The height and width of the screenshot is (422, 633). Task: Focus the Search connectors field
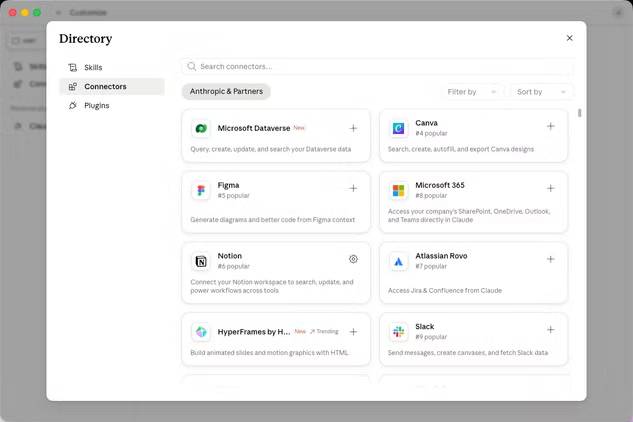tap(377, 67)
